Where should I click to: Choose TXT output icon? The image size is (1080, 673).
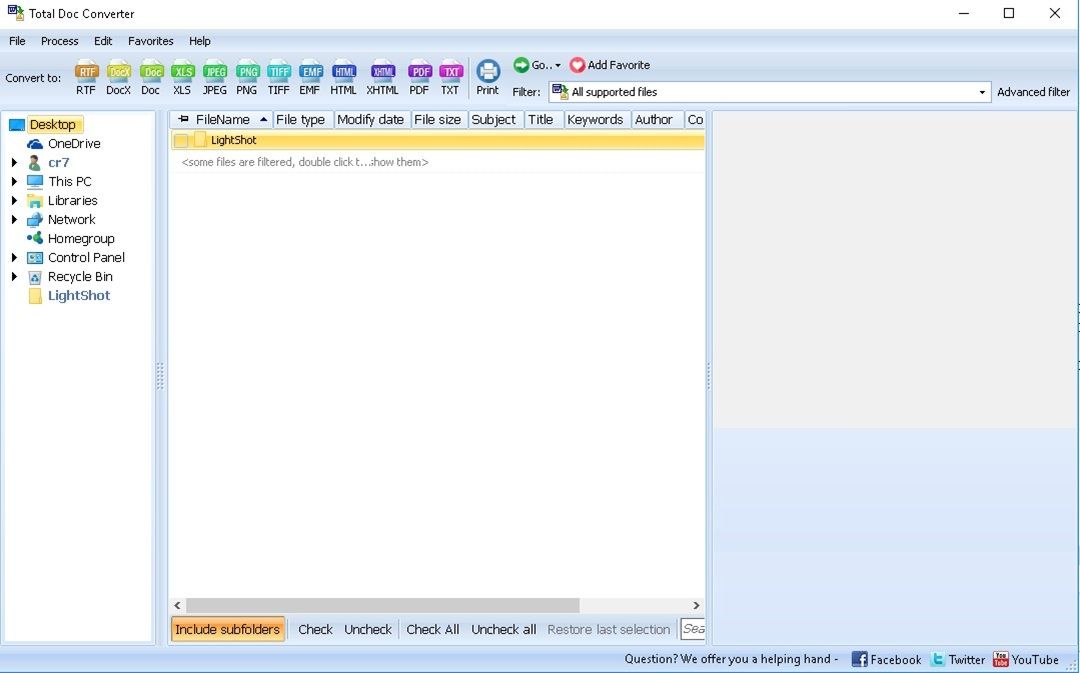pyautogui.click(x=450, y=77)
